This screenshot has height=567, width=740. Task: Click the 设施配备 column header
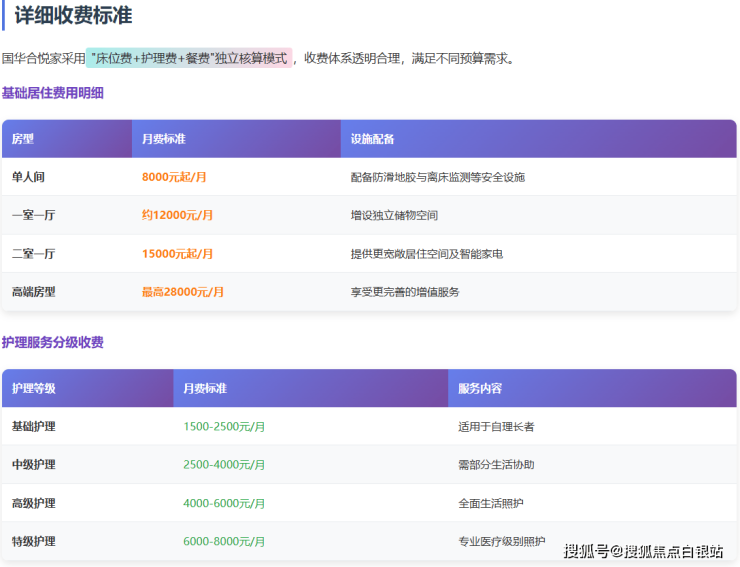point(372,139)
